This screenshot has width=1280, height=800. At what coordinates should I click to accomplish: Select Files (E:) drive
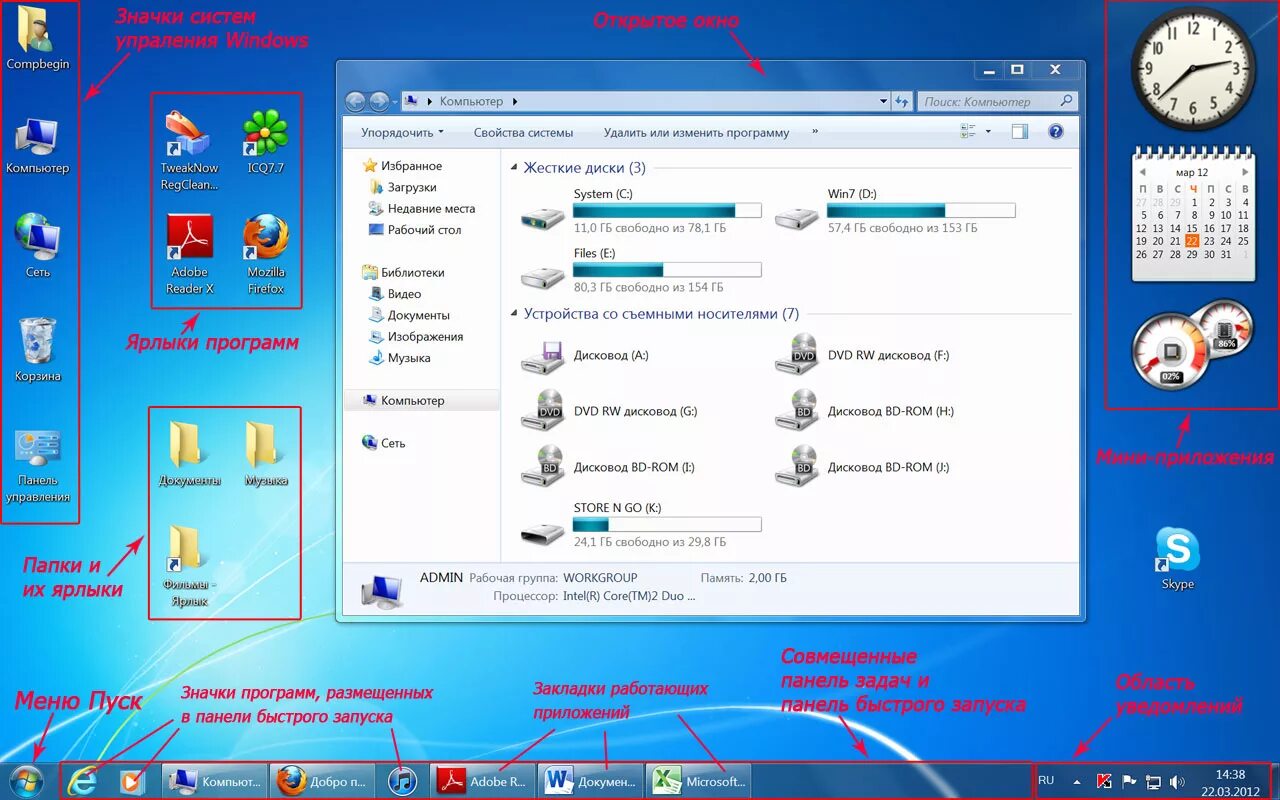tap(641, 270)
